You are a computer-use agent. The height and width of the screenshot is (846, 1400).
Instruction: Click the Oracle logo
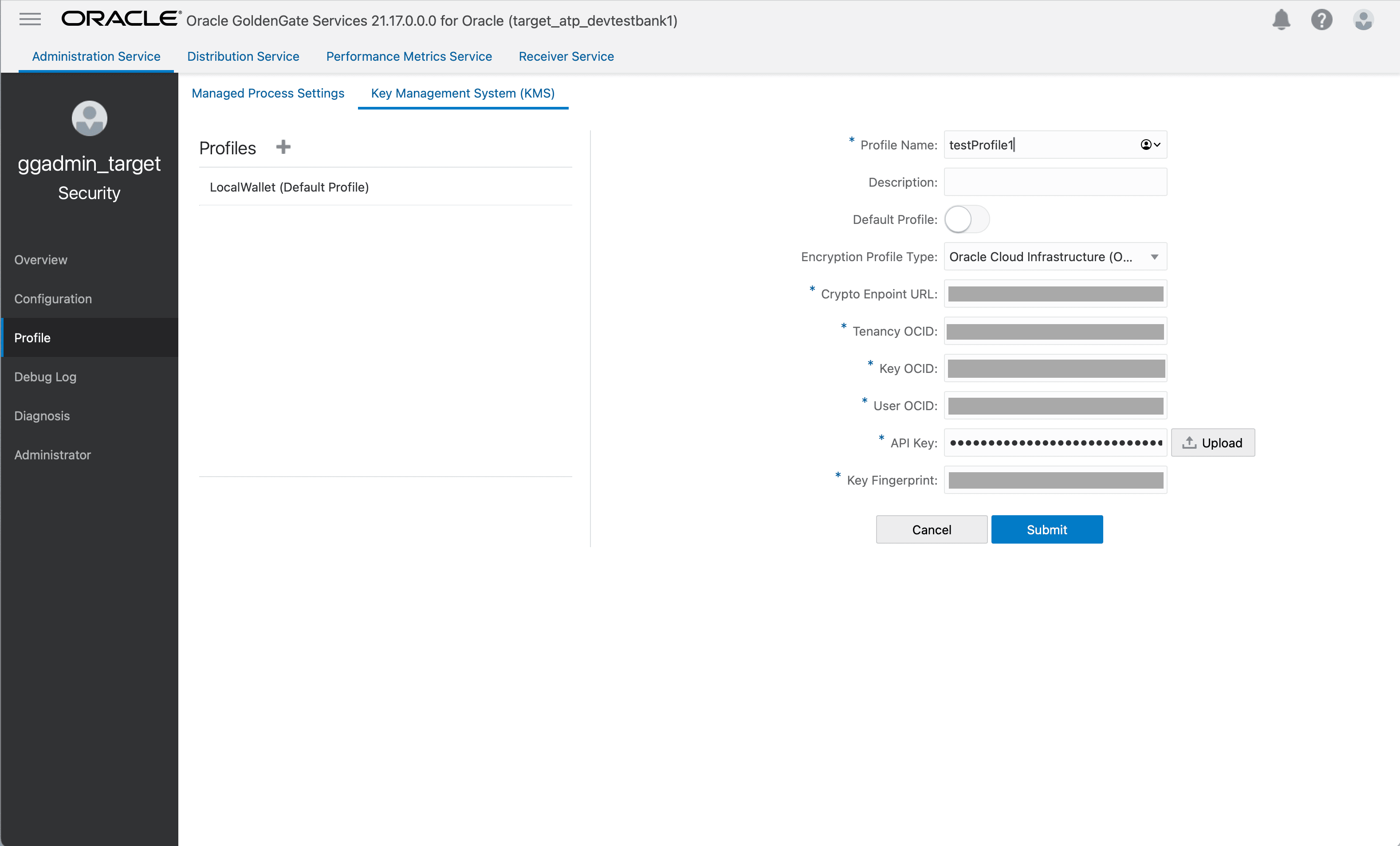pyautogui.click(x=121, y=20)
